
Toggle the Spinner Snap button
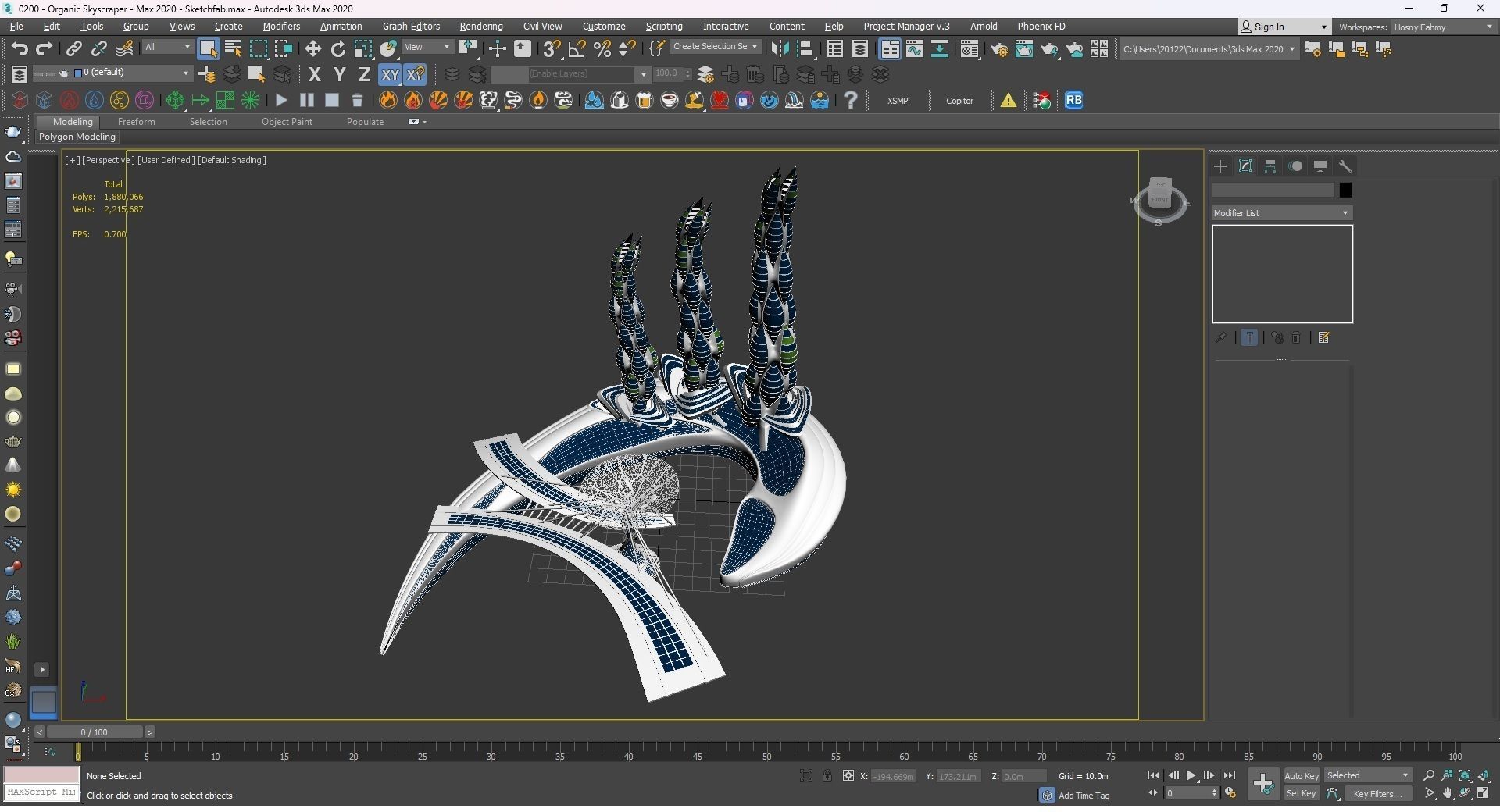pos(627,48)
